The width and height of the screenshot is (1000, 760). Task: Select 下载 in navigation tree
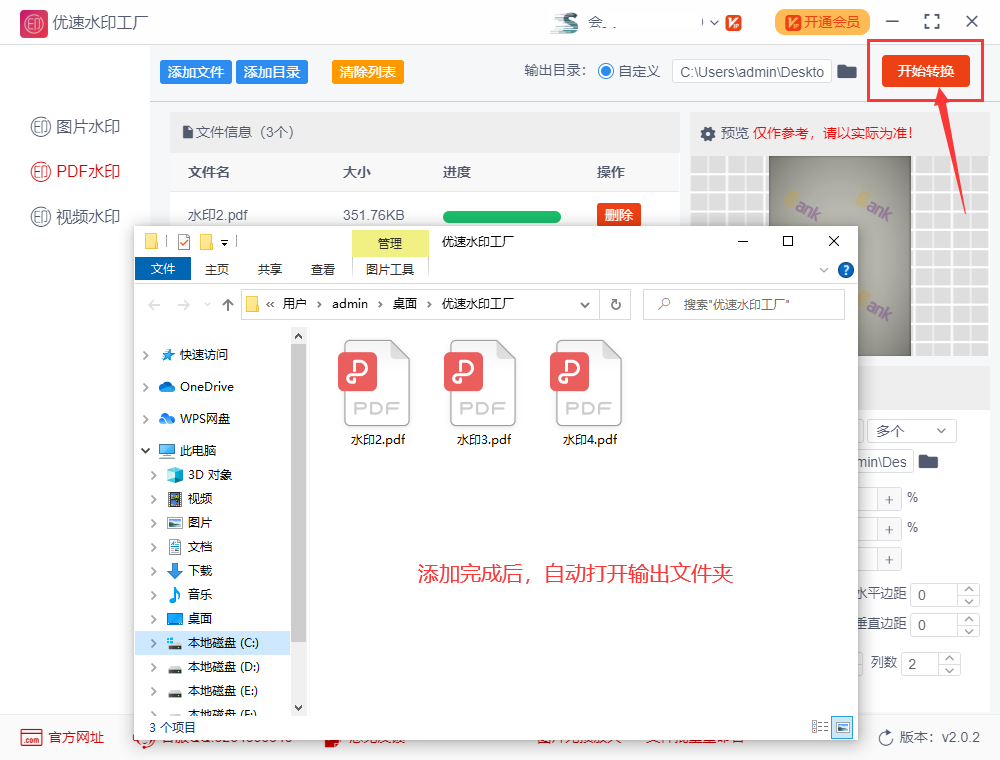200,571
